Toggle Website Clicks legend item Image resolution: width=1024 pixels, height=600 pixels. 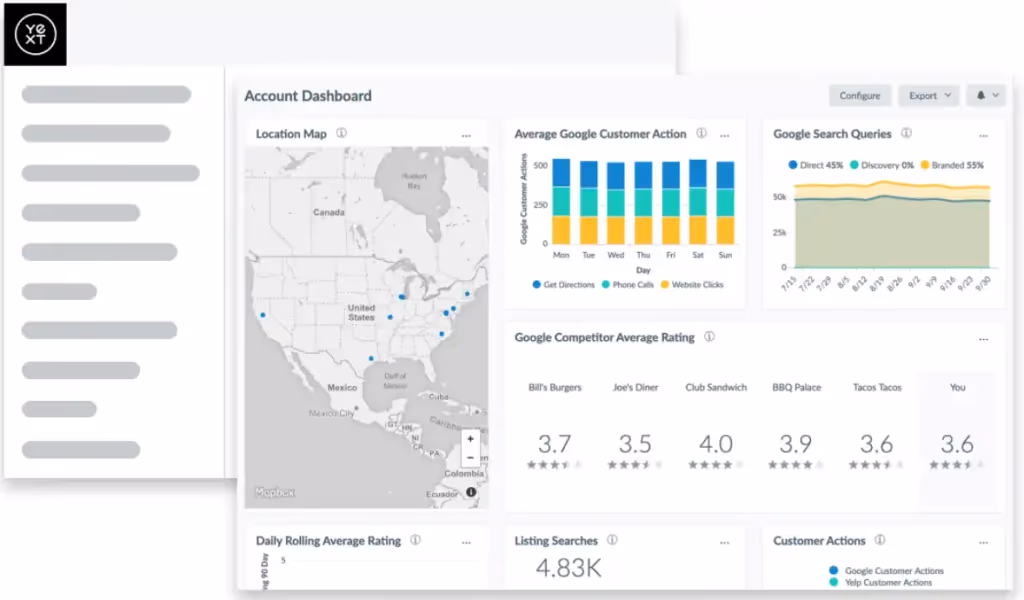pyautogui.click(x=692, y=285)
